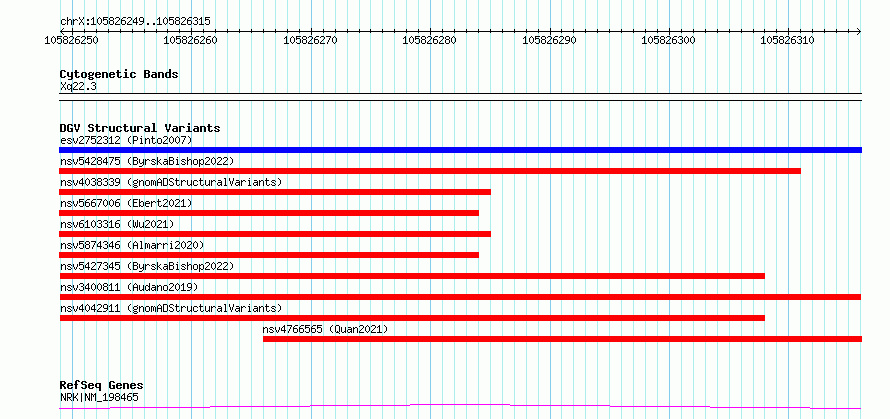Click the chrX:105826249..105826315 region label
The height and width of the screenshot is (419, 890).
[135, 22]
